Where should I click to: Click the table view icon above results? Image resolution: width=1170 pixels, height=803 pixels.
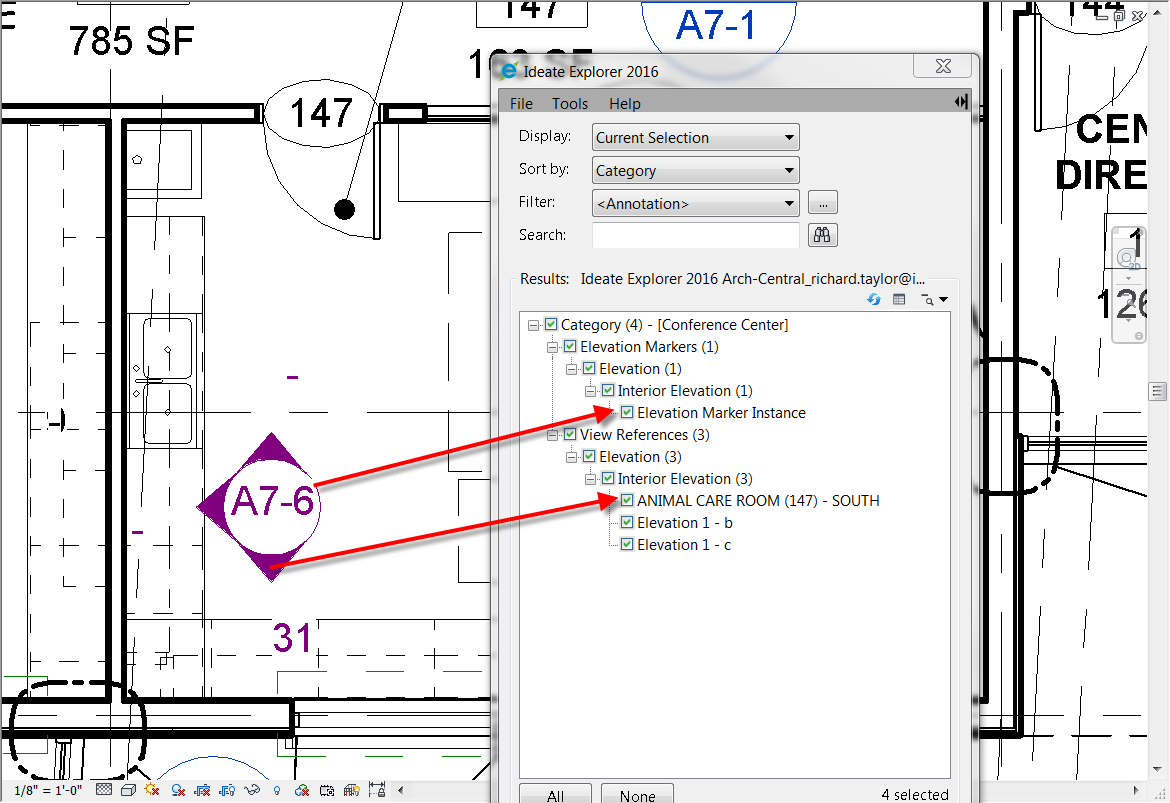pos(899,299)
